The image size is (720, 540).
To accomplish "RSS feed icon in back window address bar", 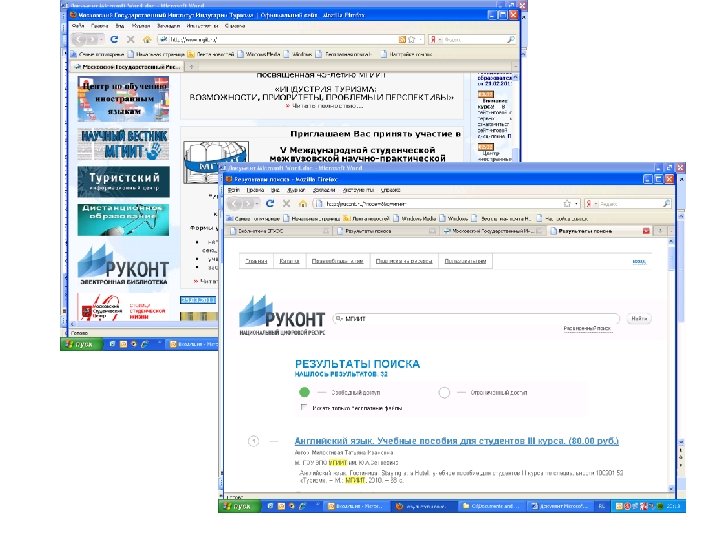I will 402,39.
